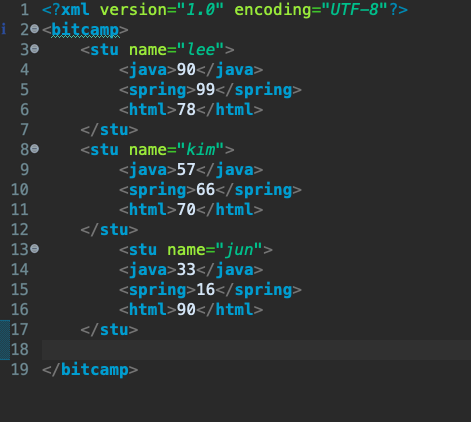Click the "jun" name attribute value
The image size is (471, 422).
click(239, 250)
